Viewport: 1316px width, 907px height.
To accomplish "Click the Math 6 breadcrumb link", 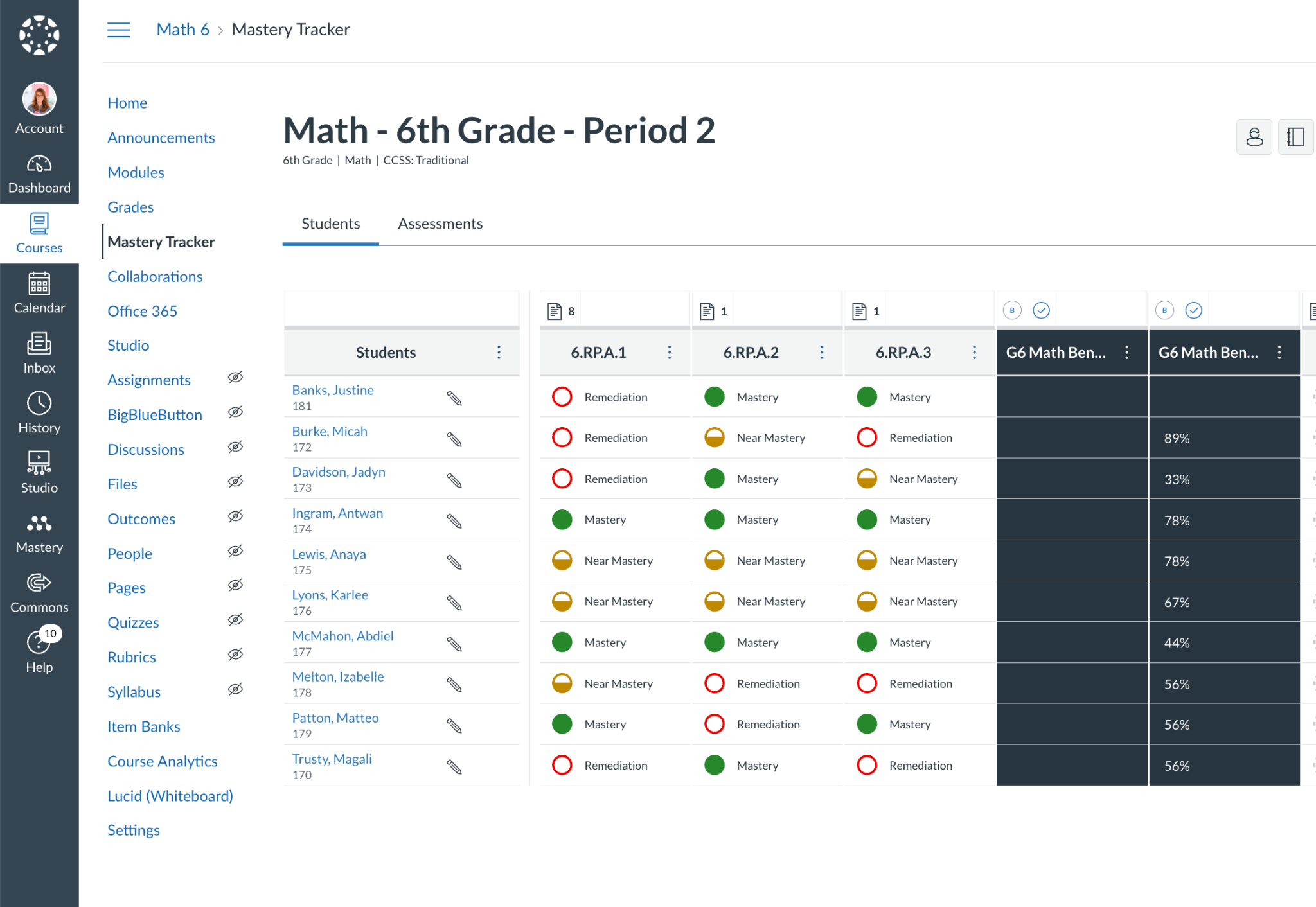I will (x=182, y=30).
